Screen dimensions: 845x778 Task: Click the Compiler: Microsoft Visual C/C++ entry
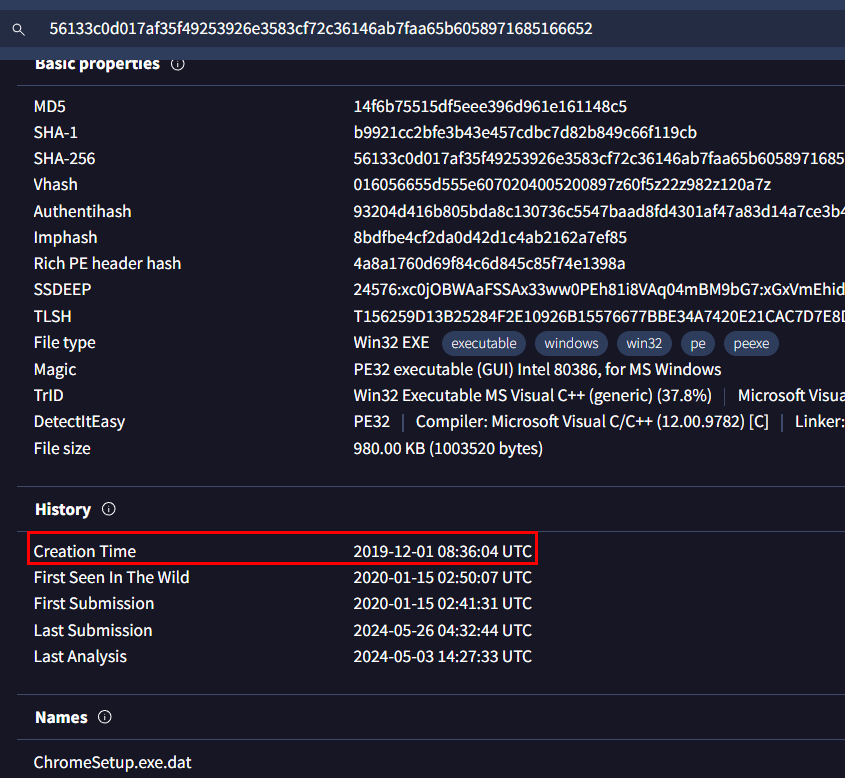(592, 421)
